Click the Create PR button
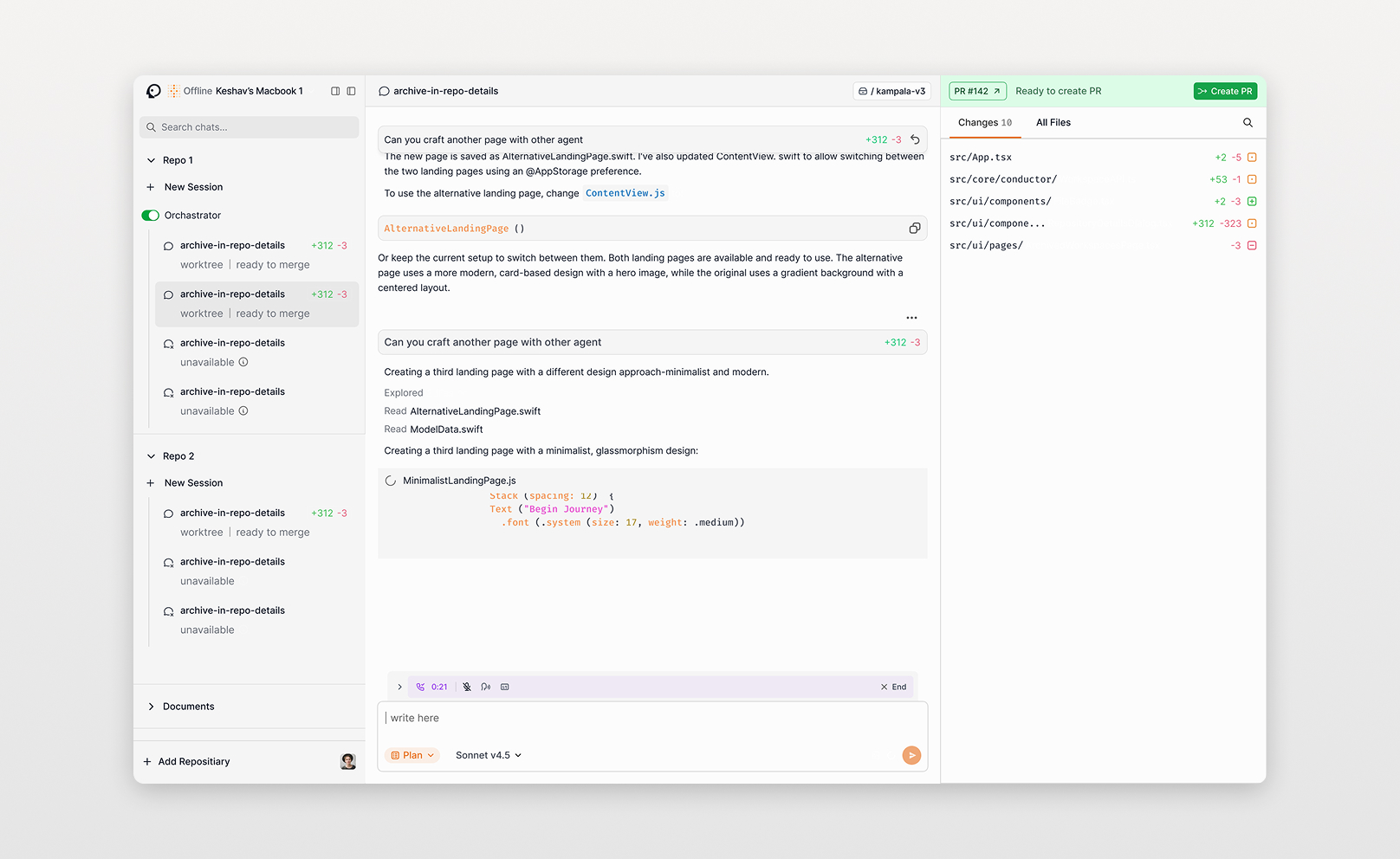Viewport: 1400px width, 859px height. (1225, 91)
